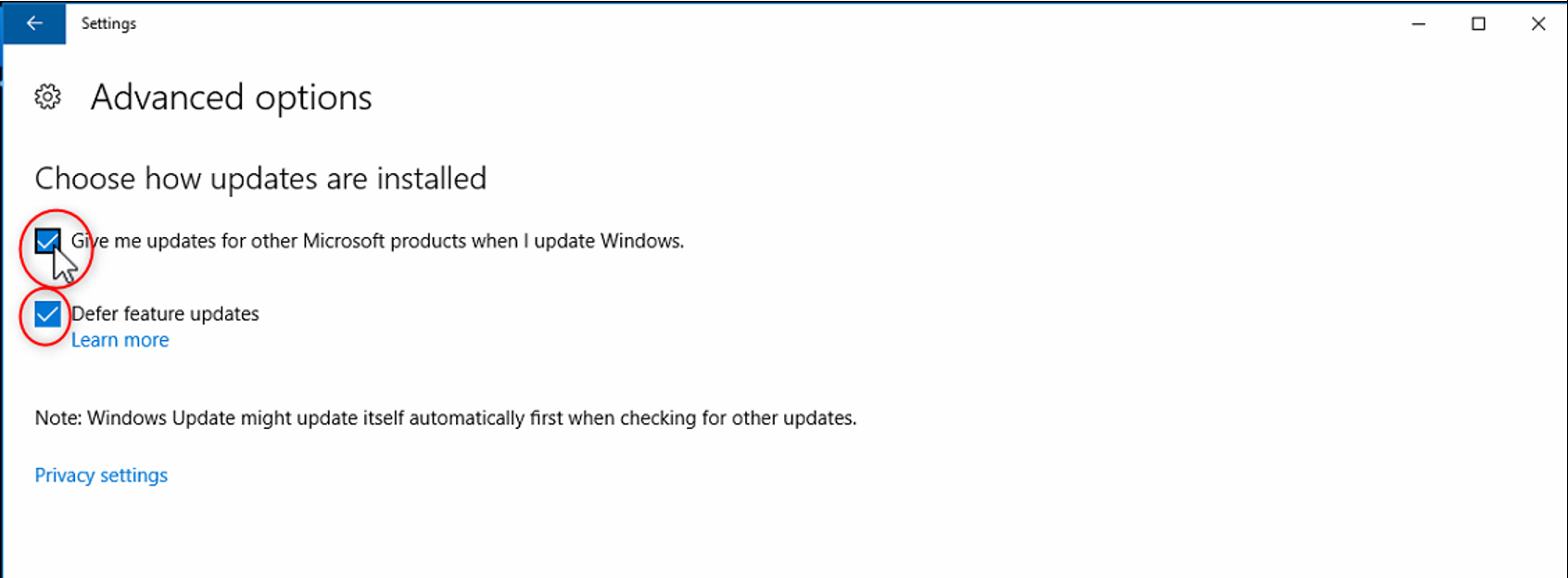
Task: Open the Learn more link
Action: point(120,340)
